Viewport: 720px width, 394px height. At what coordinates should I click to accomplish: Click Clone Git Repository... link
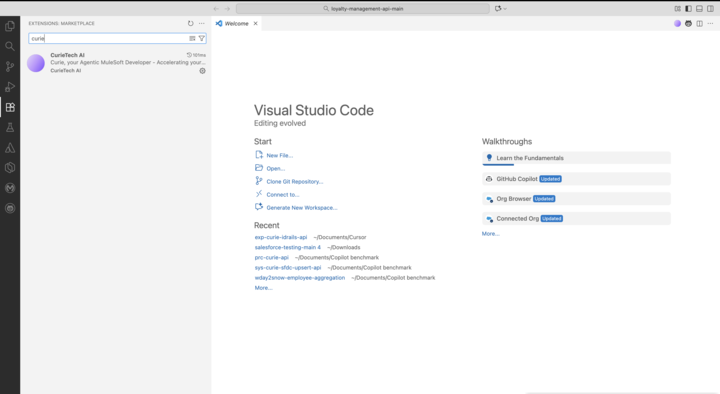pos(295,182)
